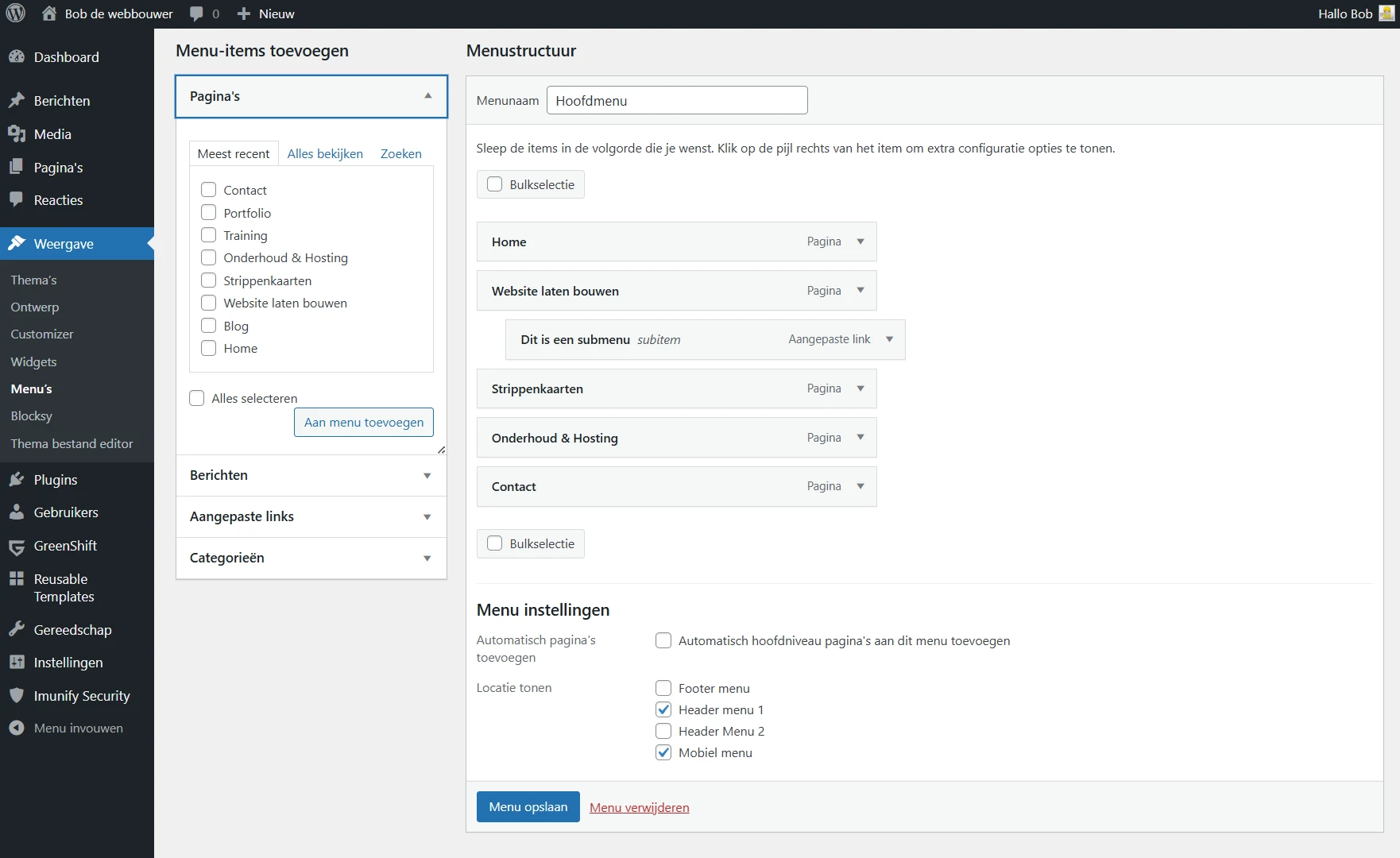Image resolution: width=1400 pixels, height=858 pixels.
Task: Open Plugins via plug icon
Action: [x=16, y=479]
